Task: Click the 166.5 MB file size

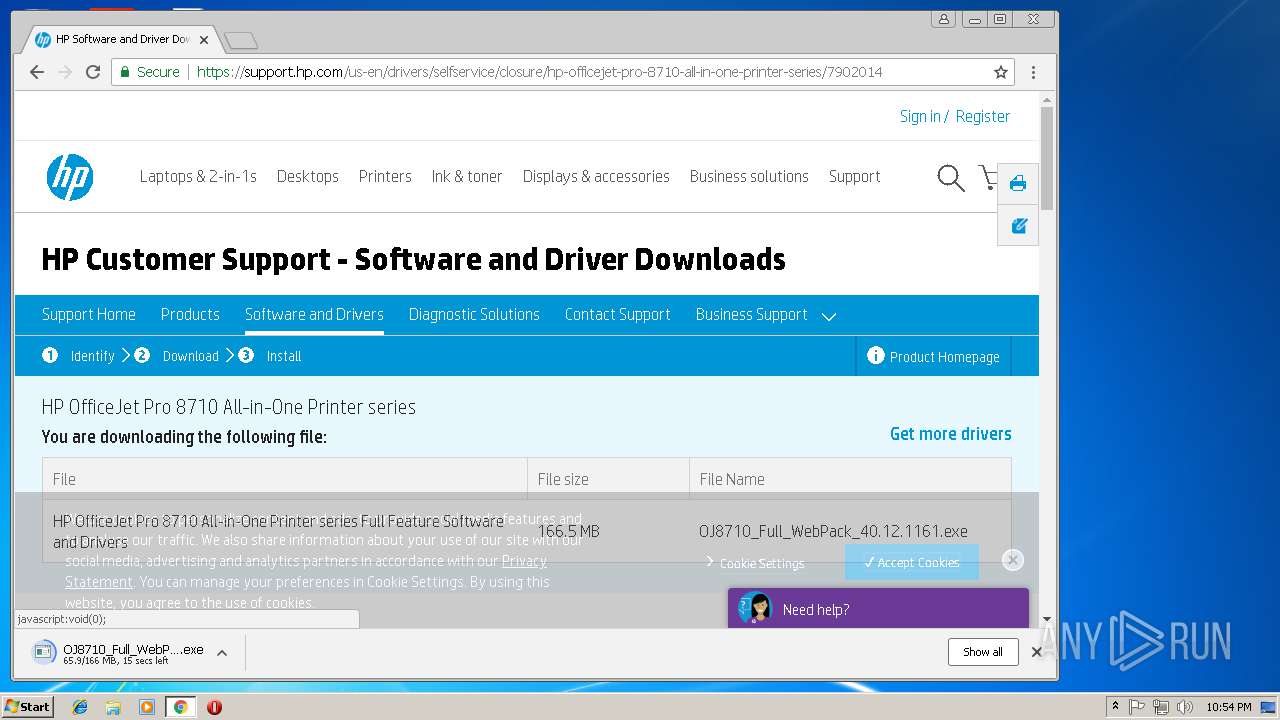Action: (x=569, y=531)
